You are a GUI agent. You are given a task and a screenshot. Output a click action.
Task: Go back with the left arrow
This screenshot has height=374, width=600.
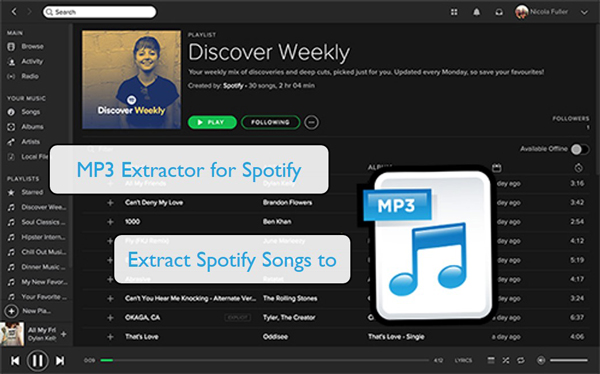14,12
